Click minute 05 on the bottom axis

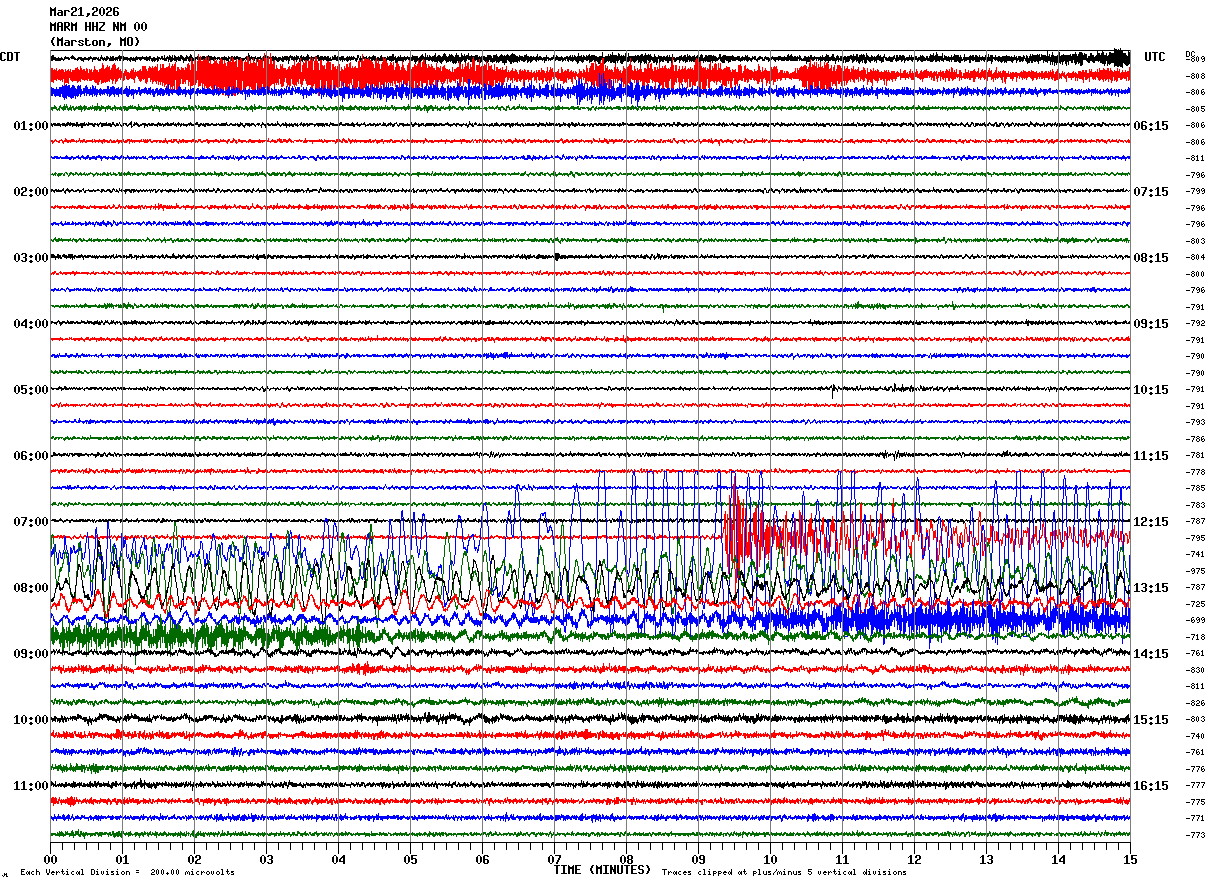coord(410,859)
